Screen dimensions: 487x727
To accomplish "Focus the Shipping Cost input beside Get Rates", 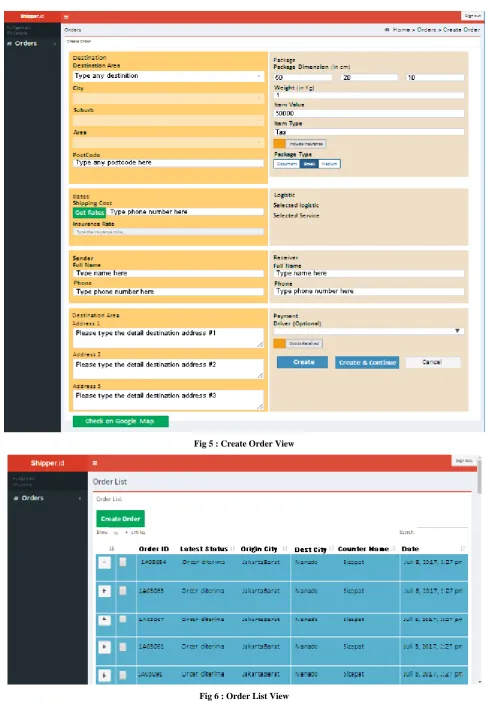I will [186, 212].
